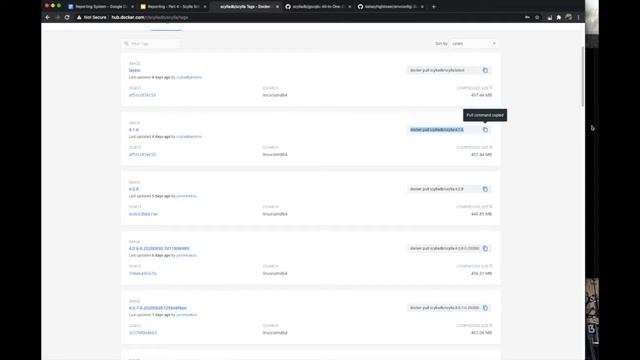
Task: Open the digest link of tag 4.0.8
Action: (143, 214)
